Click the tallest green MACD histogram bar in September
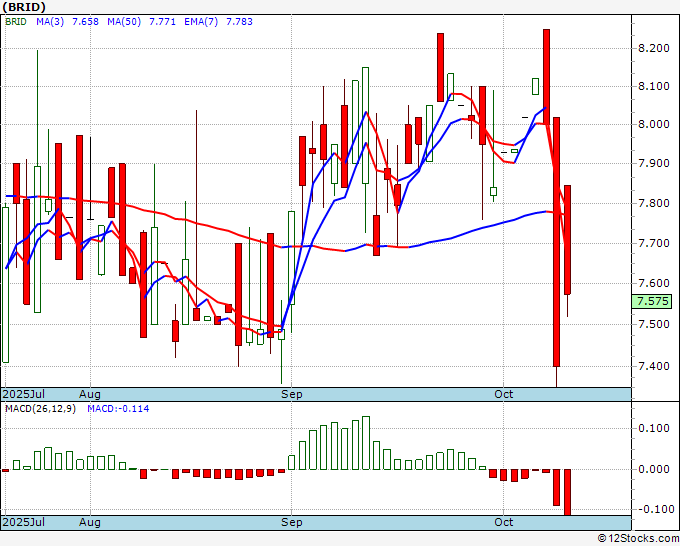This screenshot has height=546, width=680. (366, 443)
